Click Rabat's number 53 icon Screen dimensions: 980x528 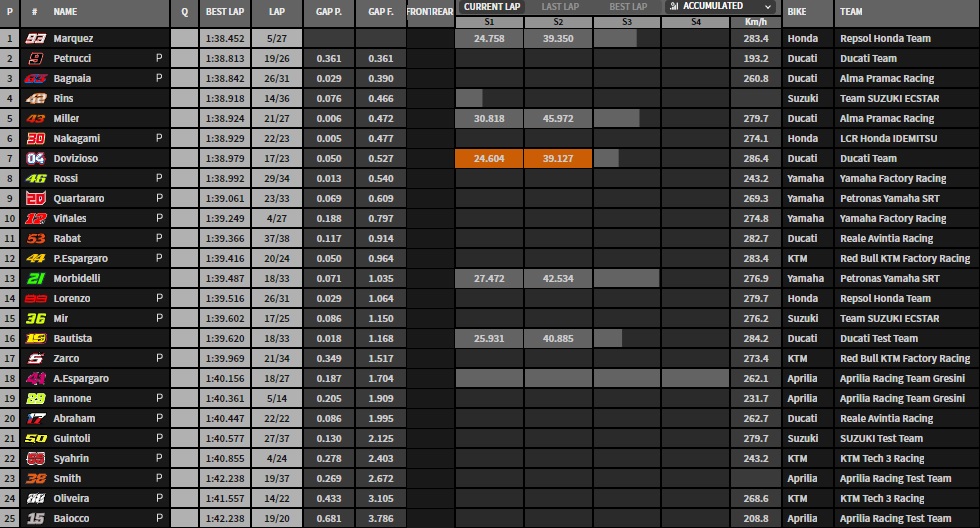coord(36,239)
